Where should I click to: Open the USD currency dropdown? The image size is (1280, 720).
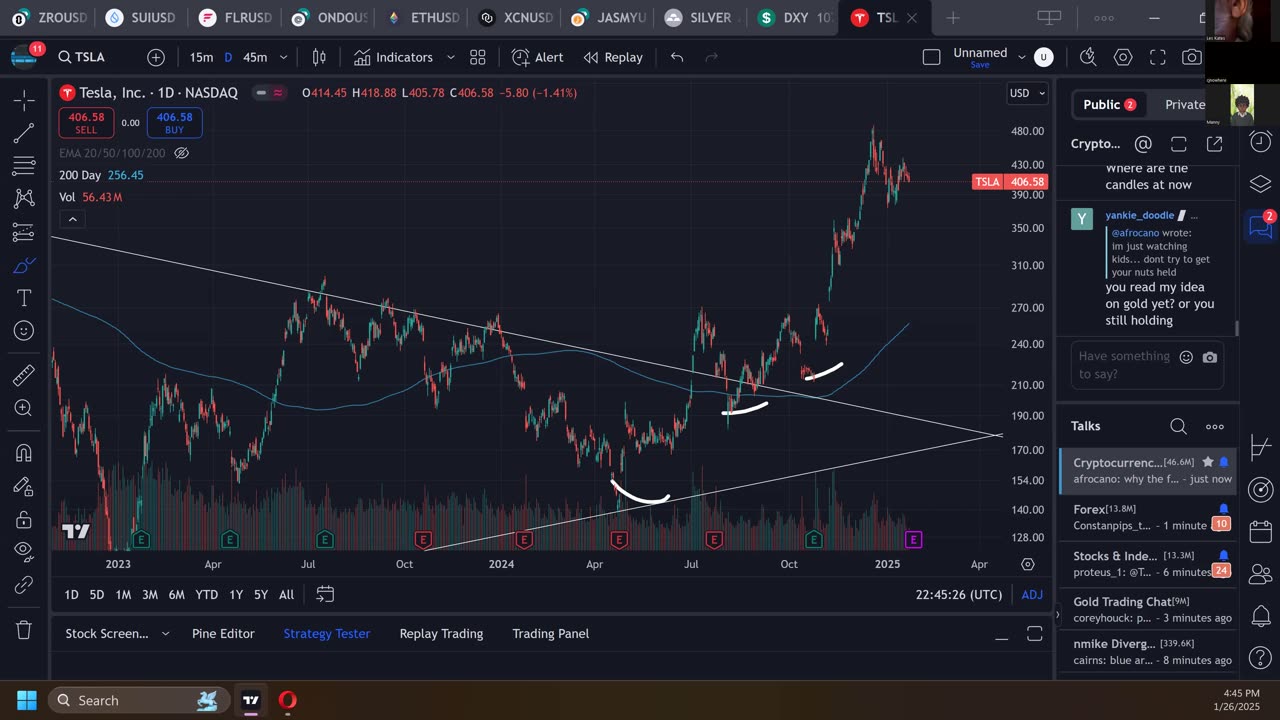pos(1027,93)
